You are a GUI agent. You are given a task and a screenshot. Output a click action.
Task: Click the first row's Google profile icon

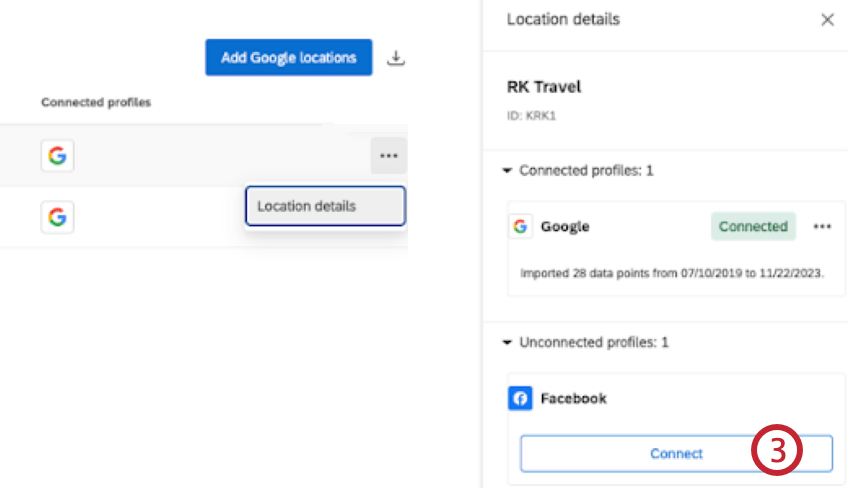[x=57, y=156]
